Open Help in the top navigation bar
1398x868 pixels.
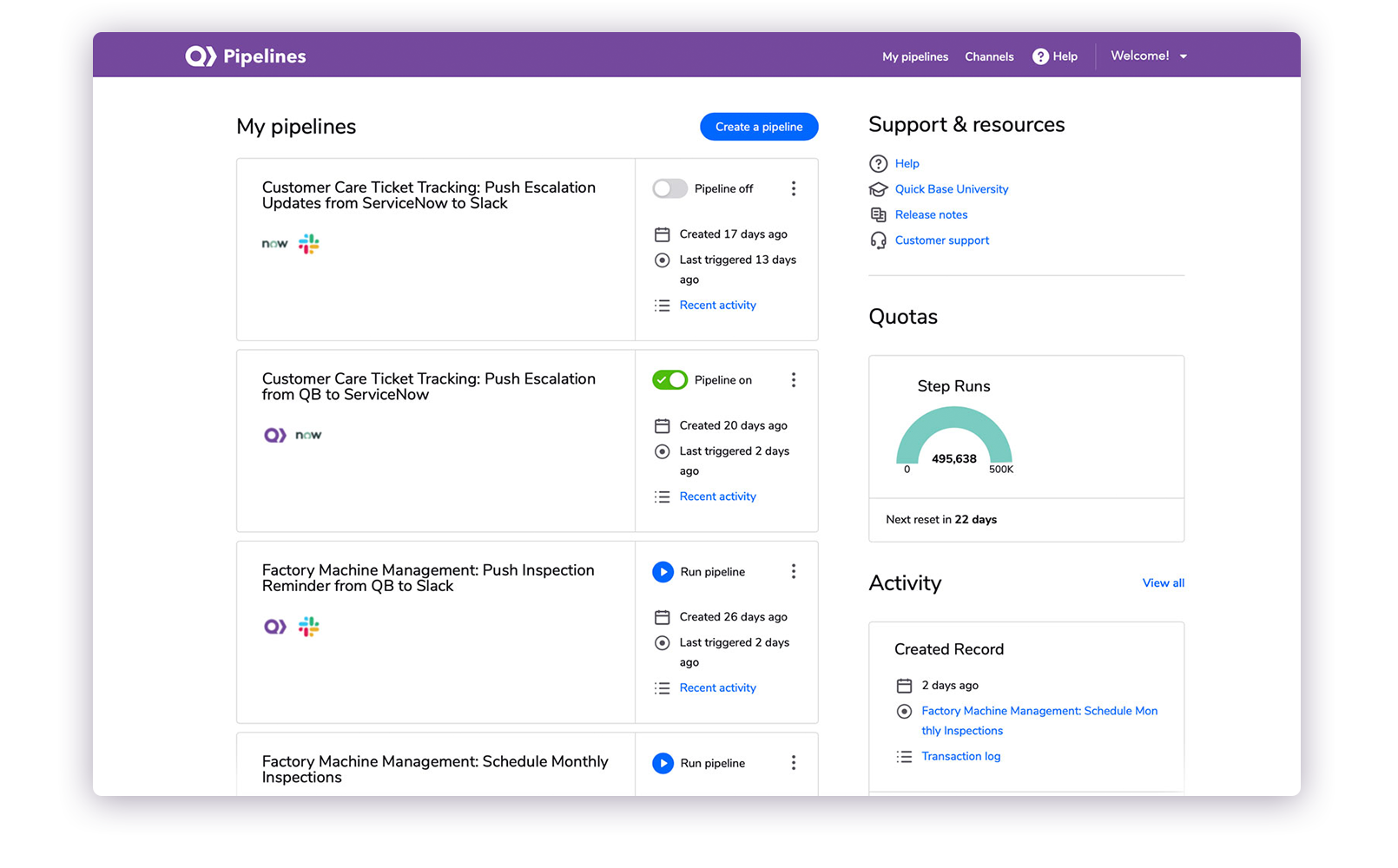point(1055,56)
